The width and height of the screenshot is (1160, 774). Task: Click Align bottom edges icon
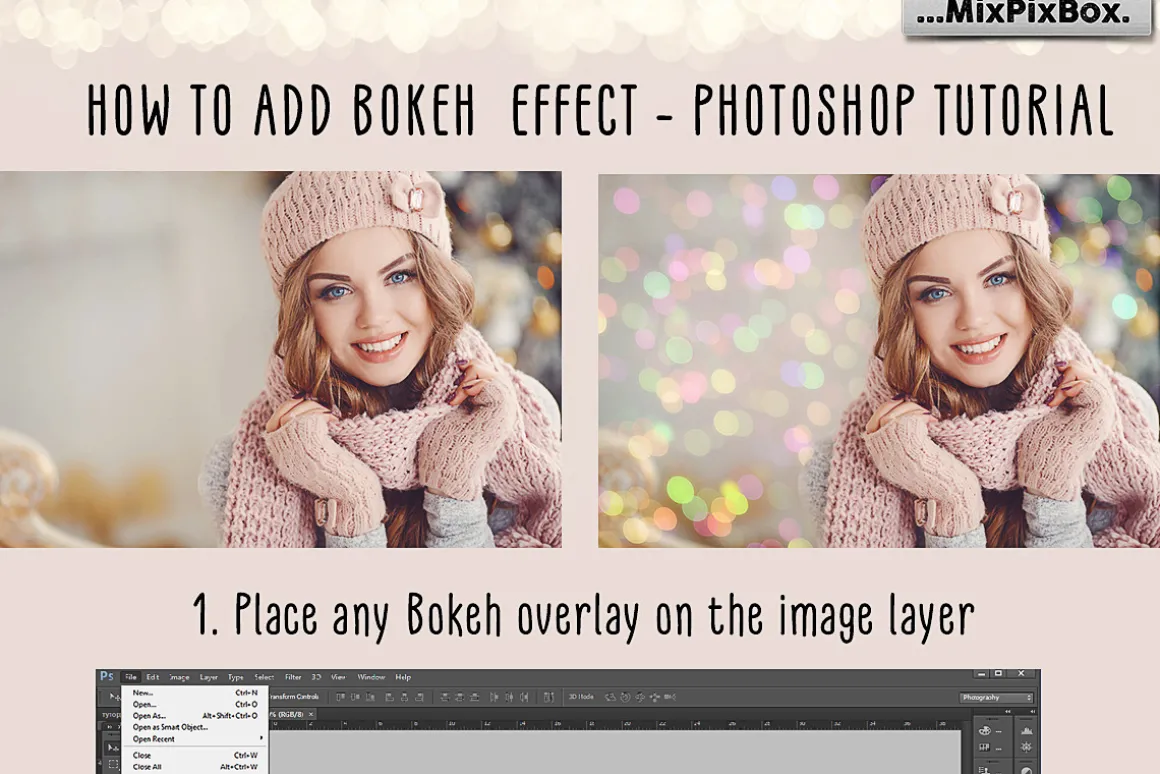(x=371, y=697)
